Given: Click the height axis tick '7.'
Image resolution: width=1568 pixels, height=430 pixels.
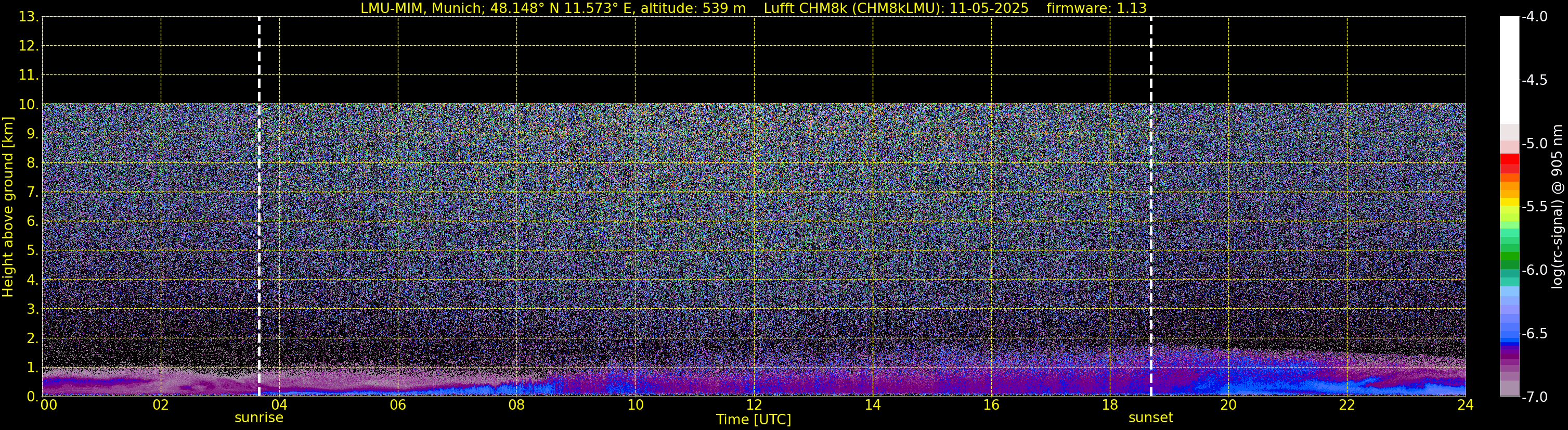Looking at the screenshot, I should [33, 192].
